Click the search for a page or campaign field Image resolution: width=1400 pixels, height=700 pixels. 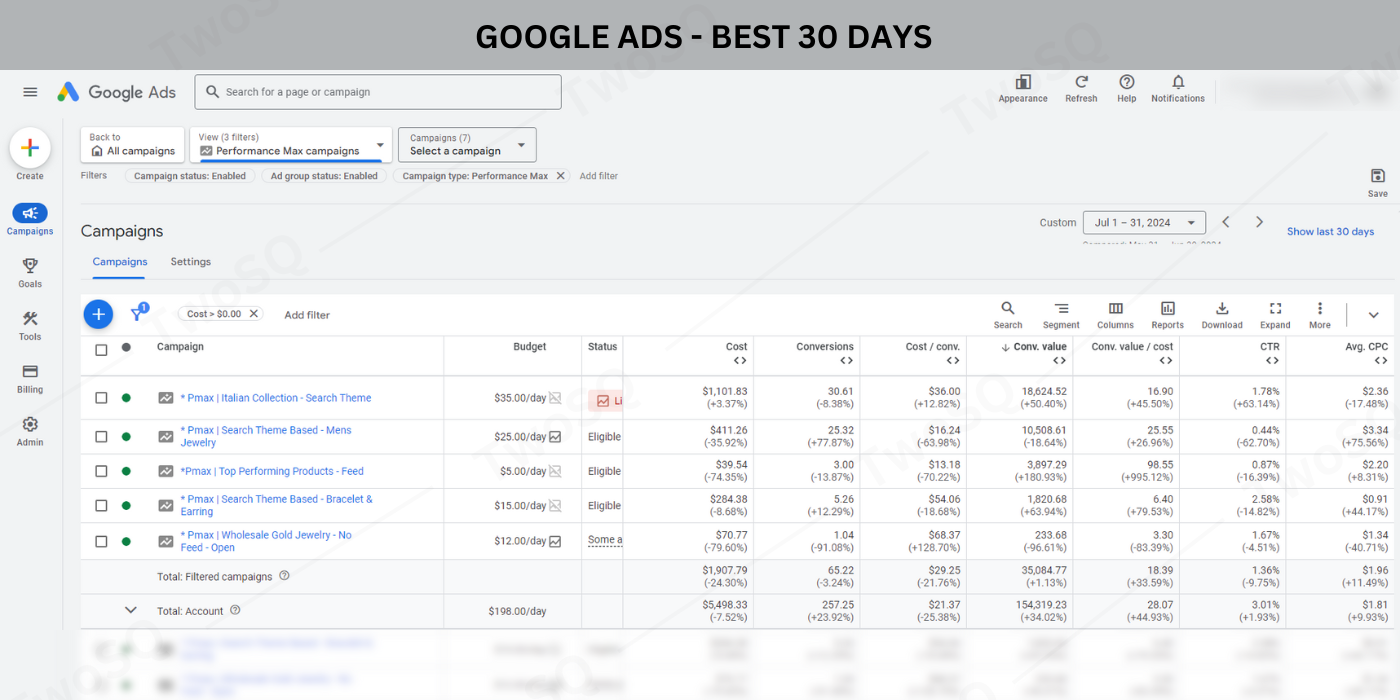(378, 92)
